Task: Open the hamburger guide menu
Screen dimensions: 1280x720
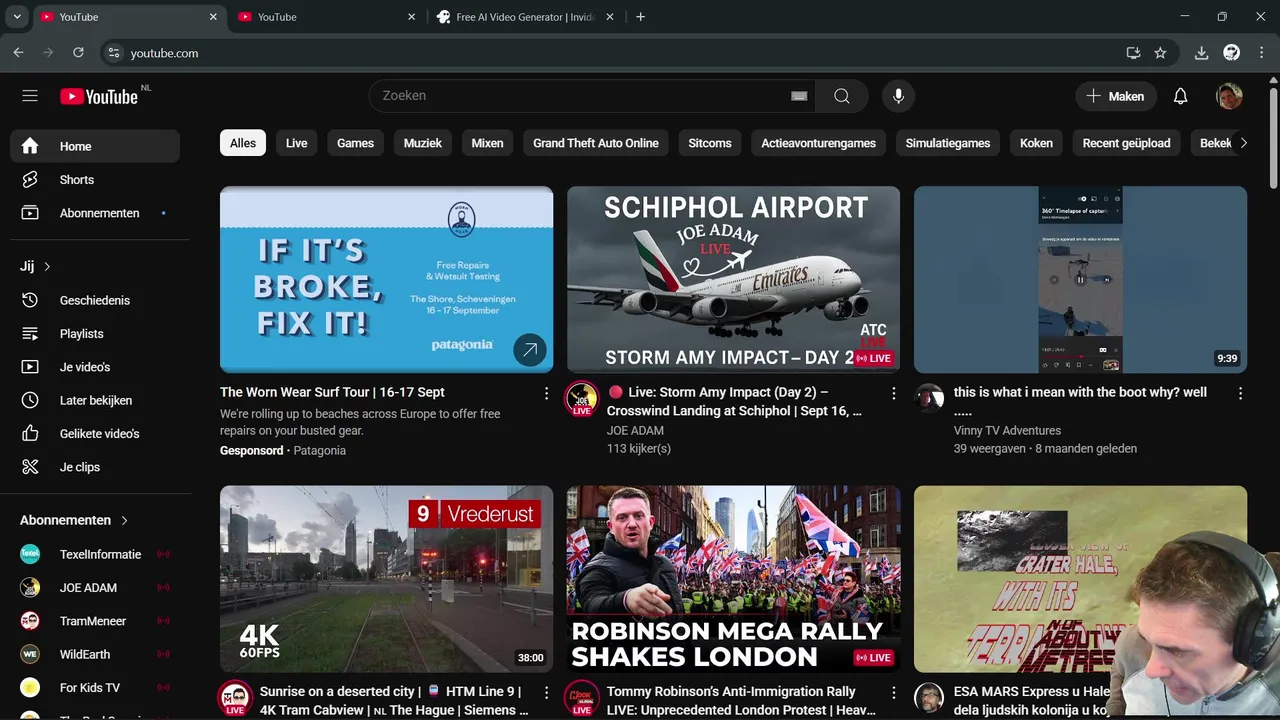Action: [x=30, y=96]
